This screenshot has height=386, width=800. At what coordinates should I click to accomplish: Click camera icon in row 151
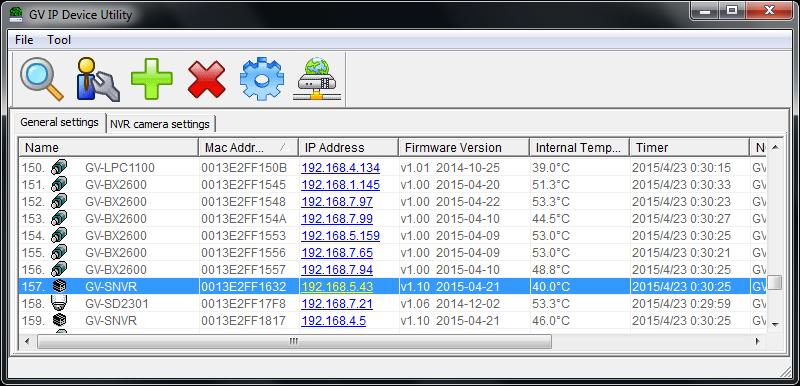point(59,184)
